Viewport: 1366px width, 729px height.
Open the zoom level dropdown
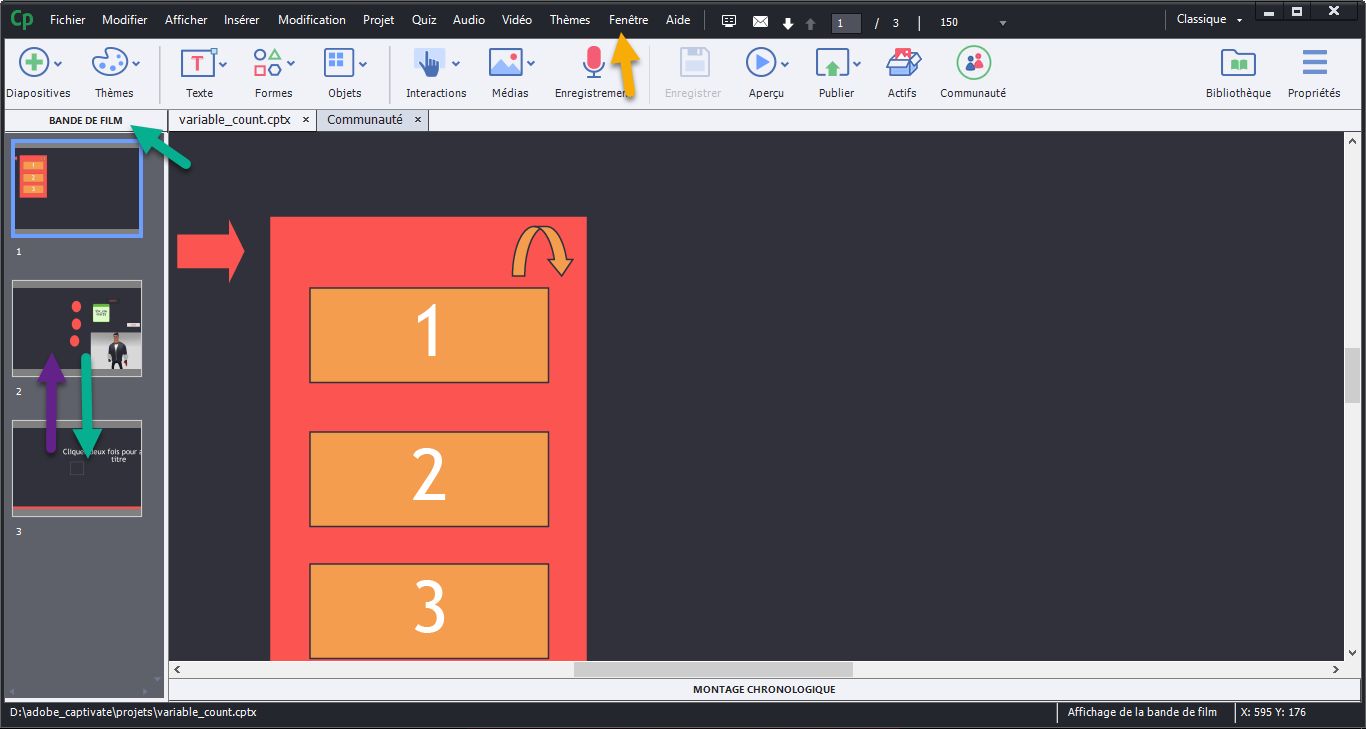click(x=1003, y=23)
